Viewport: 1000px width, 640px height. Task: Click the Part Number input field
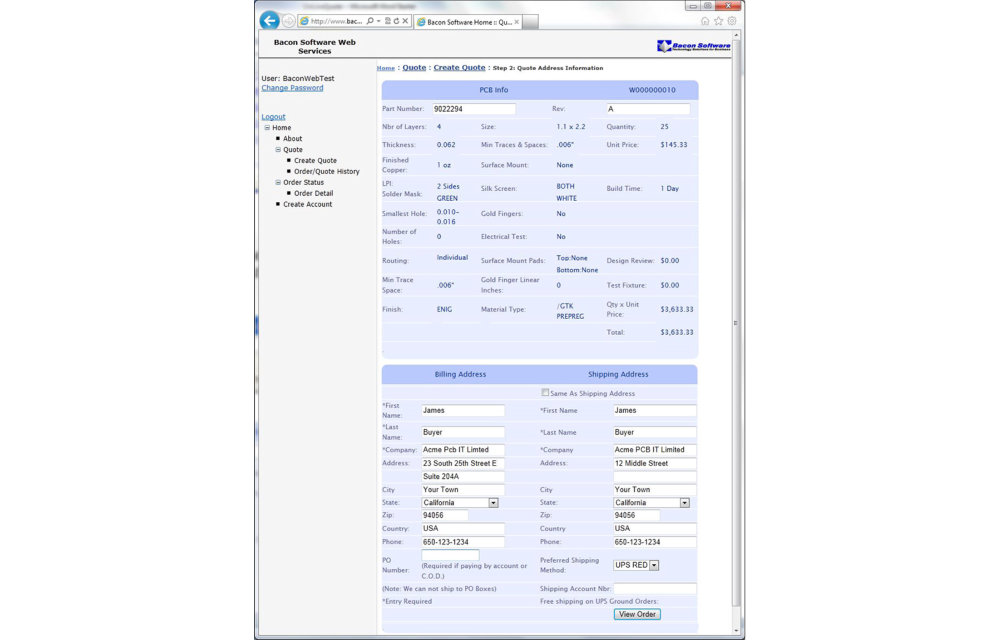(x=474, y=109)
